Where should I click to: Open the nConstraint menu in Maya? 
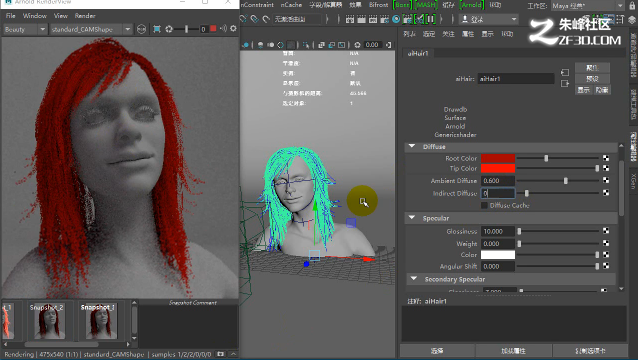click(x=258, y=5)
